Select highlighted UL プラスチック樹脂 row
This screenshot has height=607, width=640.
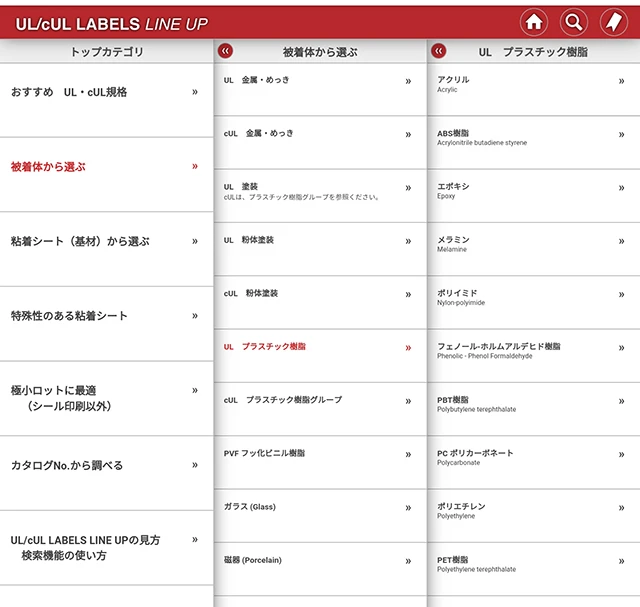(320, 356)
